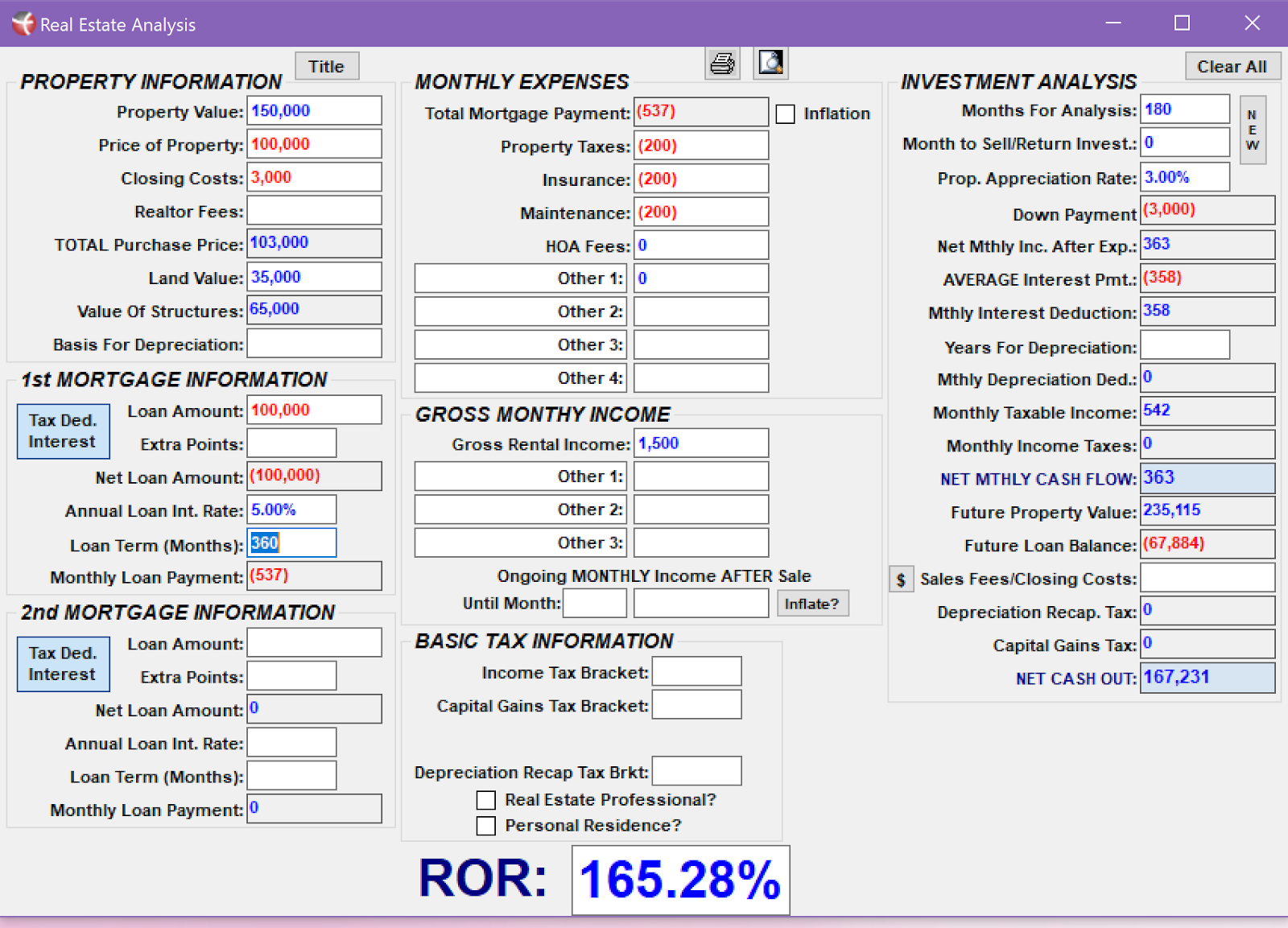Click the 1st mortgage Loan Amount field
This screenshot has height=928, width=1288.
pyautogui.click(x=315, y=410)
